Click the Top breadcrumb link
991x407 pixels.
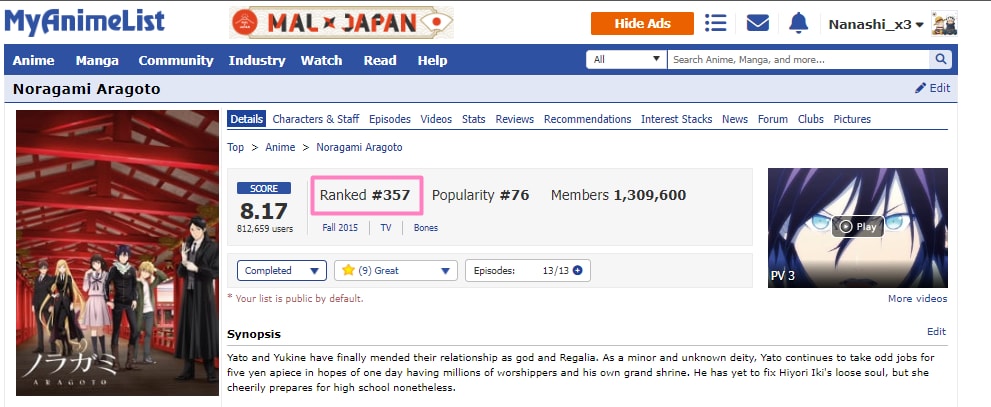pos(236,147)
